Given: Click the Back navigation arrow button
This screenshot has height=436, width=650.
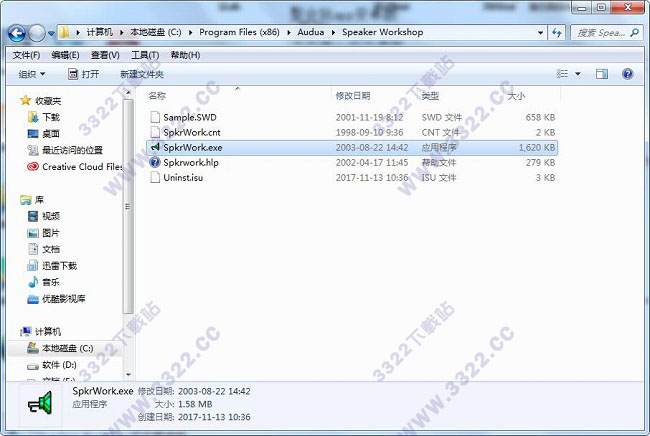Looking at the screenshot, I should (x=17, y=33).
